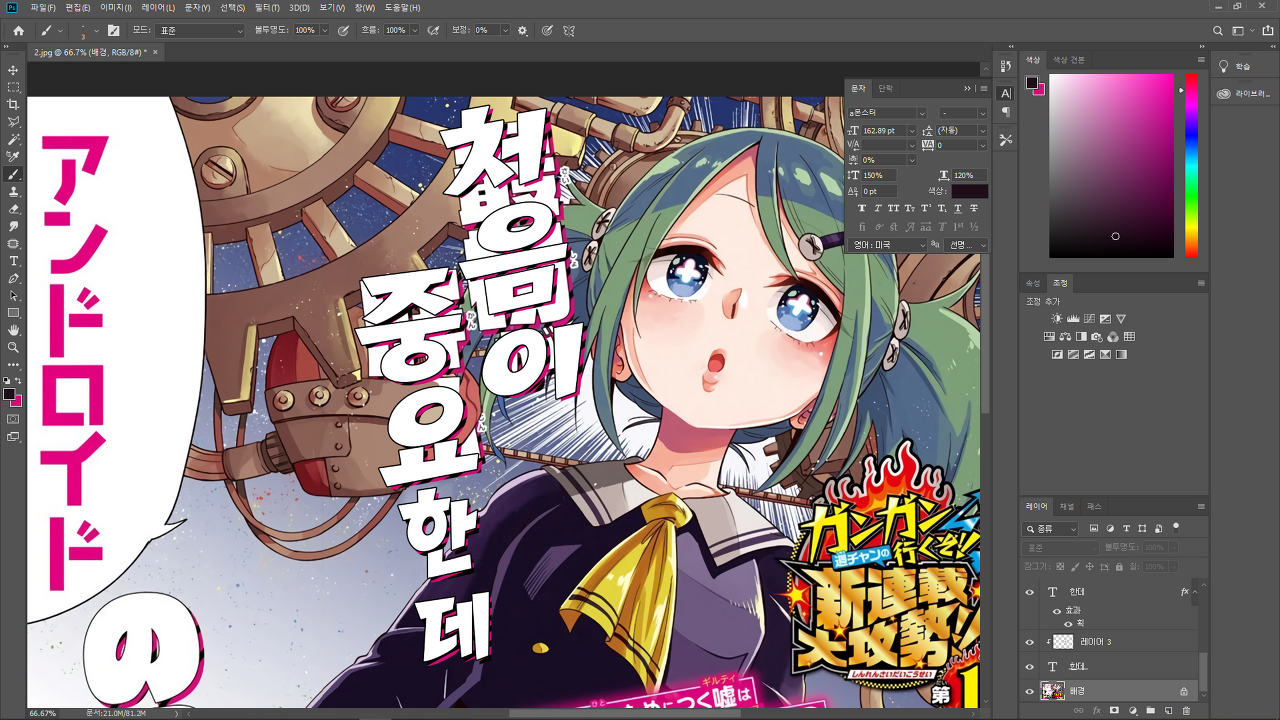Switch to the 채널 tab
Image resolution: width=1280 pixels, height=720 pixels.
1067,507
